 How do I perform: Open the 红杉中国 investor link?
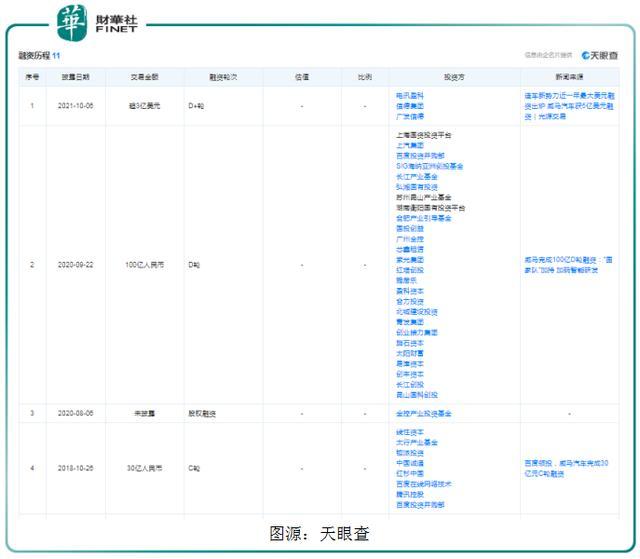click(410, 474)
